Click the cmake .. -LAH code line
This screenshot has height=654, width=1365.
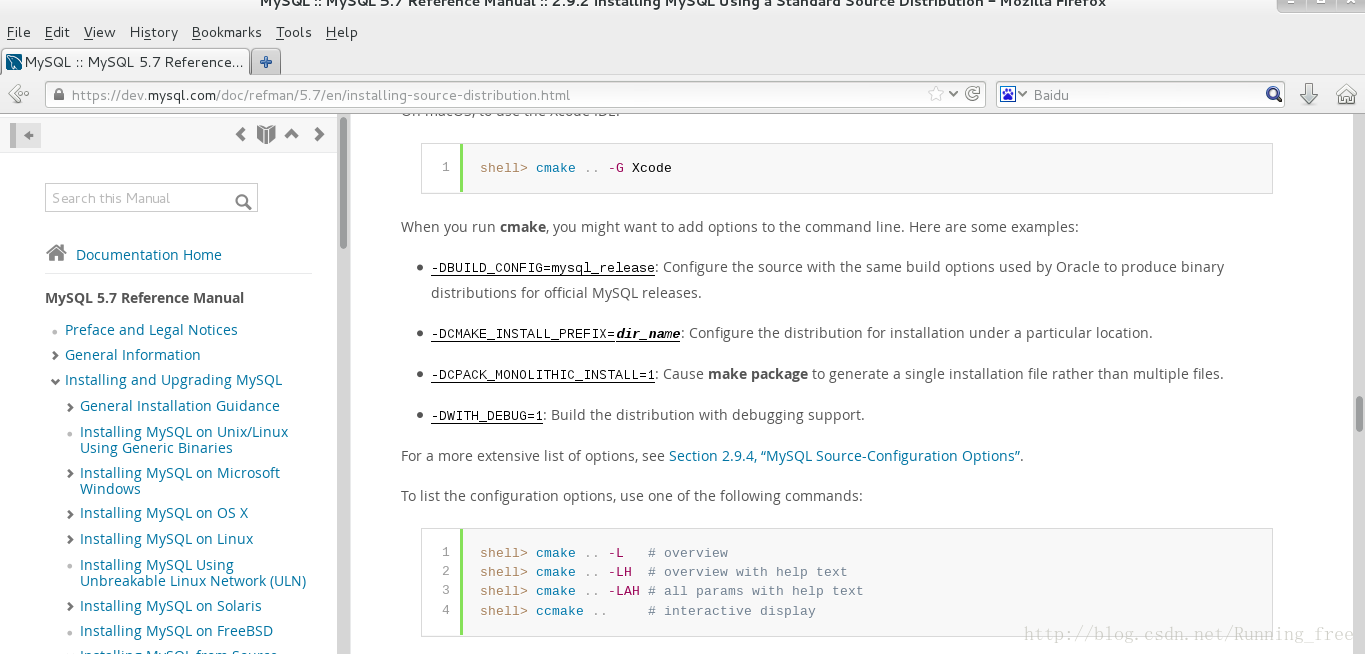click(x=671, y=591)
